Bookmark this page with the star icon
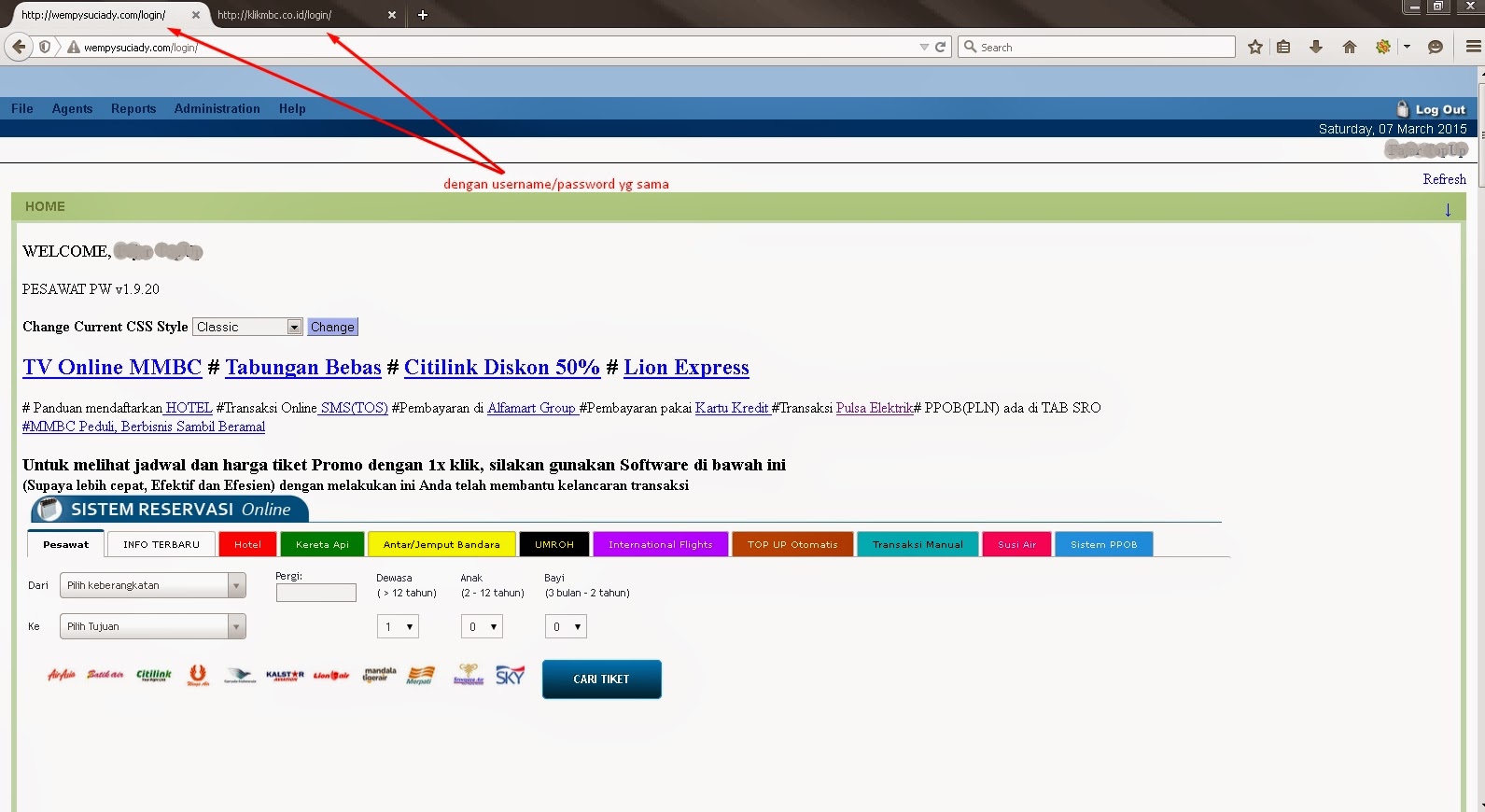 [1255, 47]
